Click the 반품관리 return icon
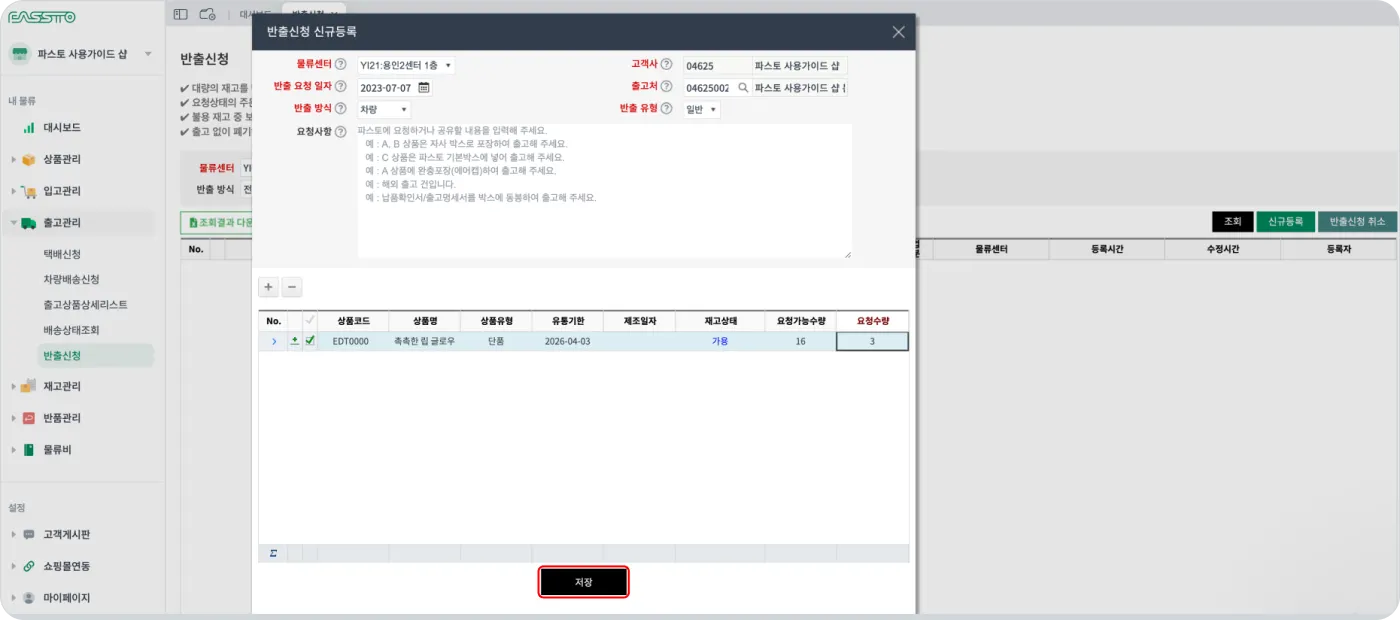 pyautogui.click(x=29, y=418)
